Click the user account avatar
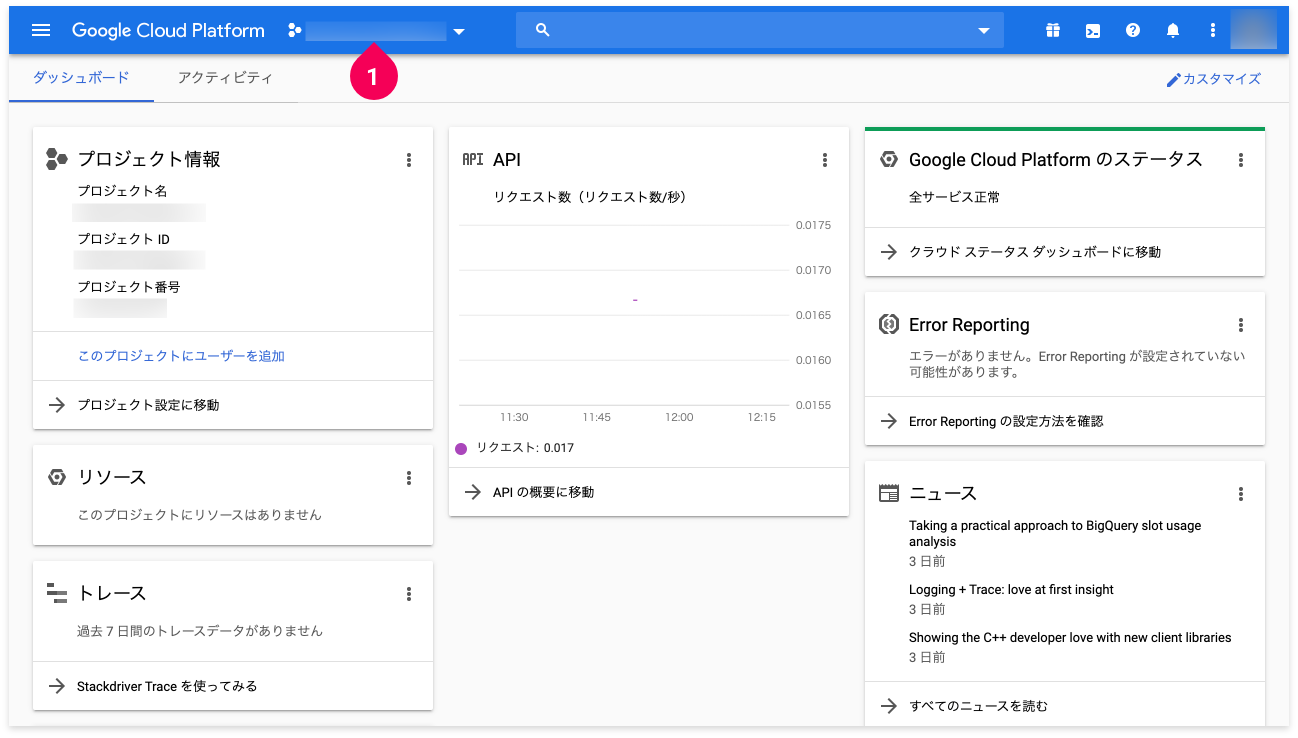Image resolution: width=1298 pixels, height=738 pixels. pos(1254,30)
